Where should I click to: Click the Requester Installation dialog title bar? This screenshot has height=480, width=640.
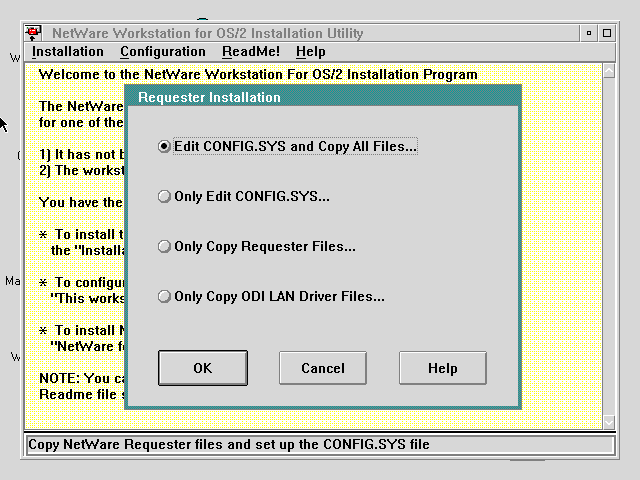point(323,97)
